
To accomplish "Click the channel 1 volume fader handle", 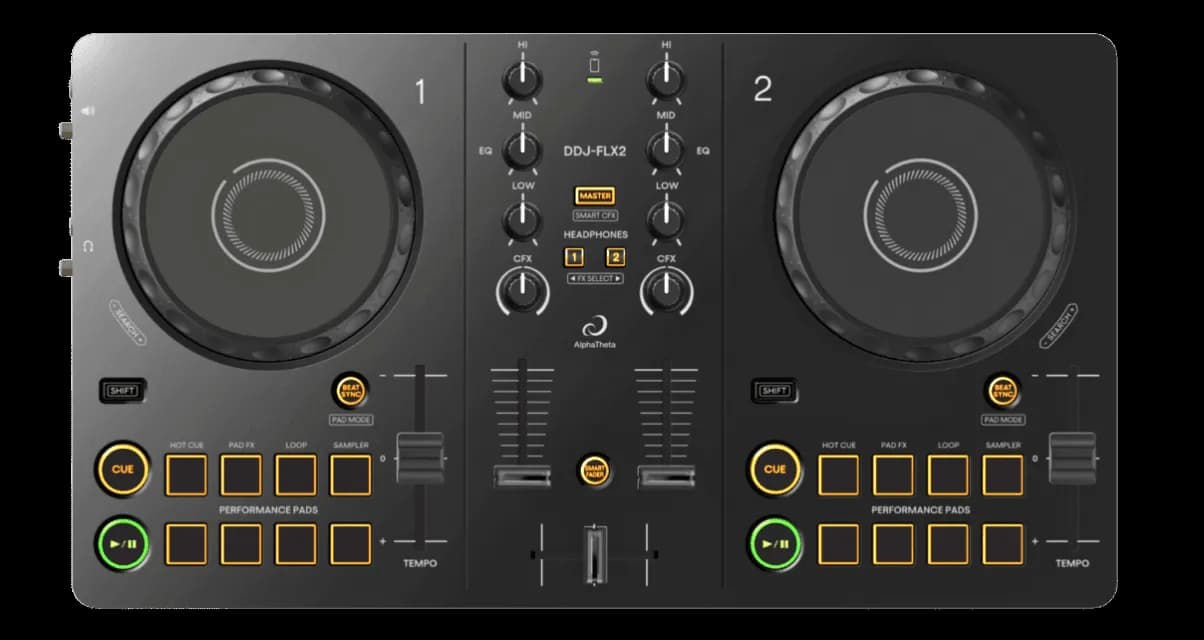I will 522,476.
